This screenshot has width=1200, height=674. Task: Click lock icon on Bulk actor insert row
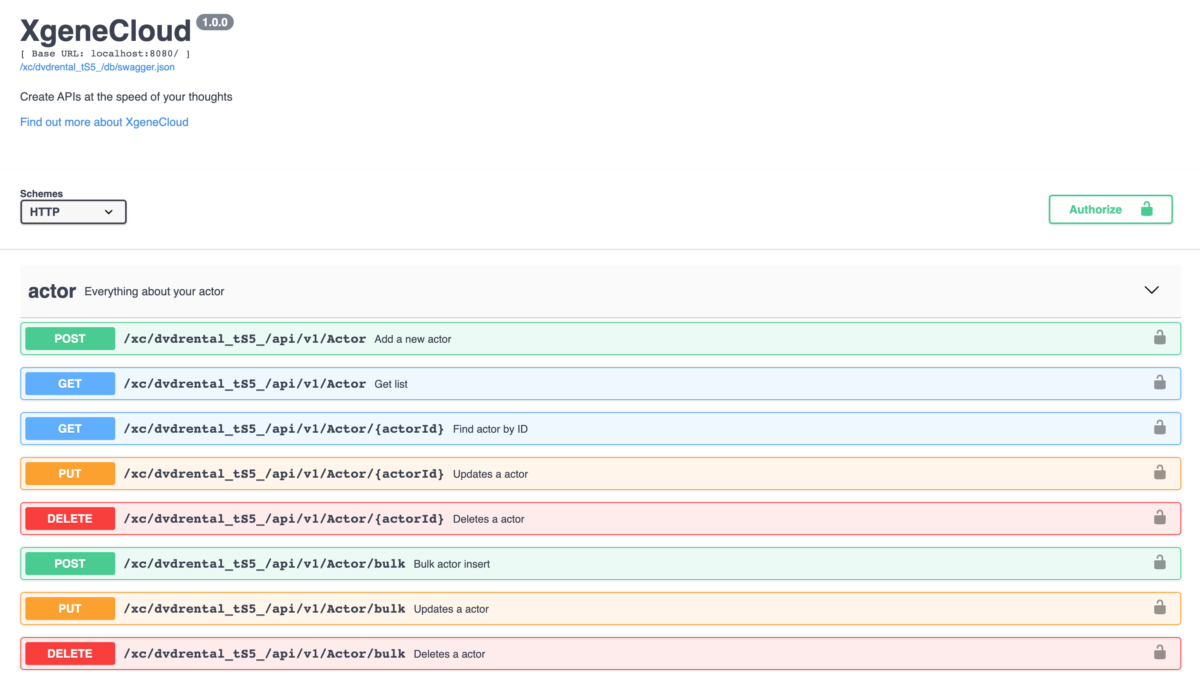(1160, 563)
